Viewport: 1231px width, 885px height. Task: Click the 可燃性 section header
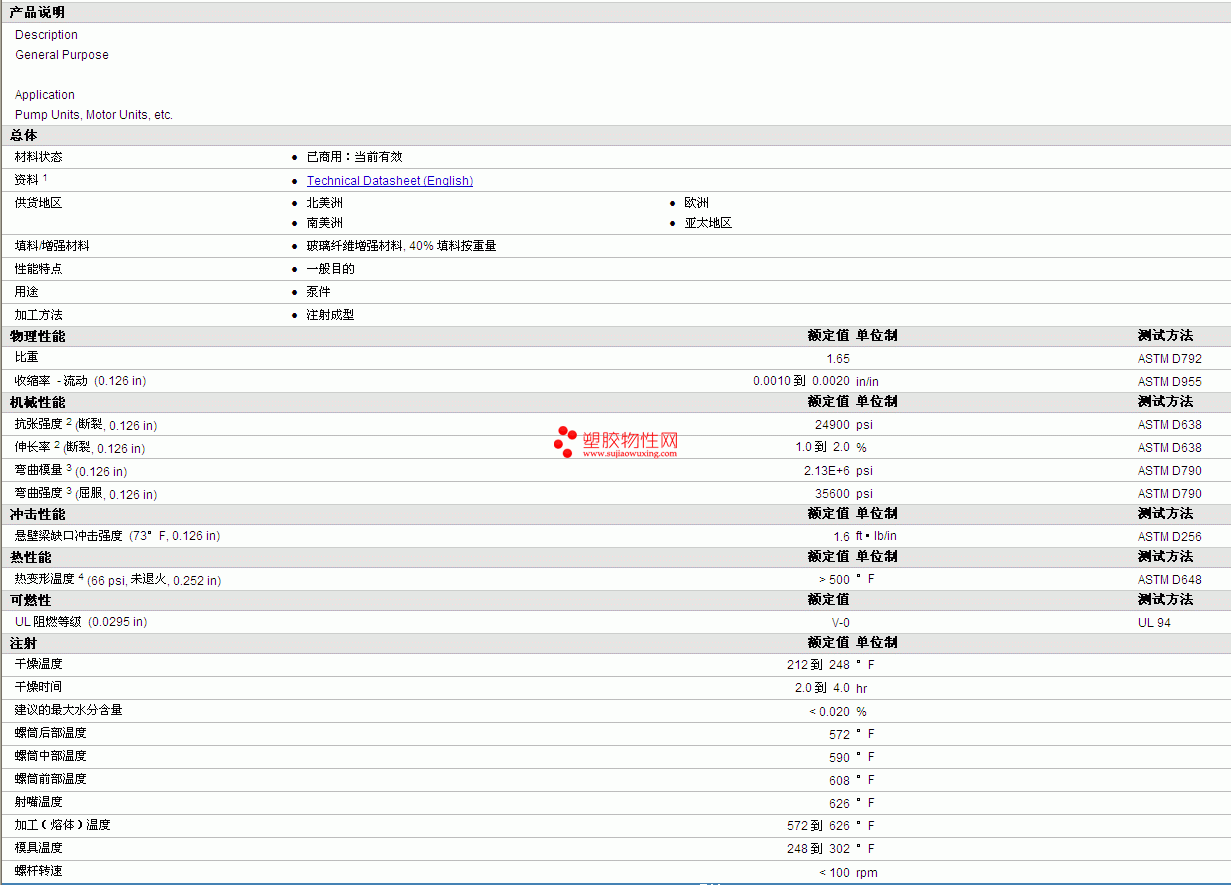30,600
